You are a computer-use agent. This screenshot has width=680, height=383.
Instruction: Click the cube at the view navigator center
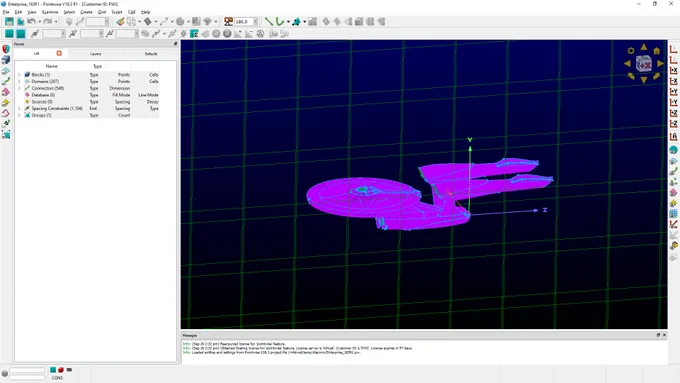pyautogui.click(x=644, y=64)
